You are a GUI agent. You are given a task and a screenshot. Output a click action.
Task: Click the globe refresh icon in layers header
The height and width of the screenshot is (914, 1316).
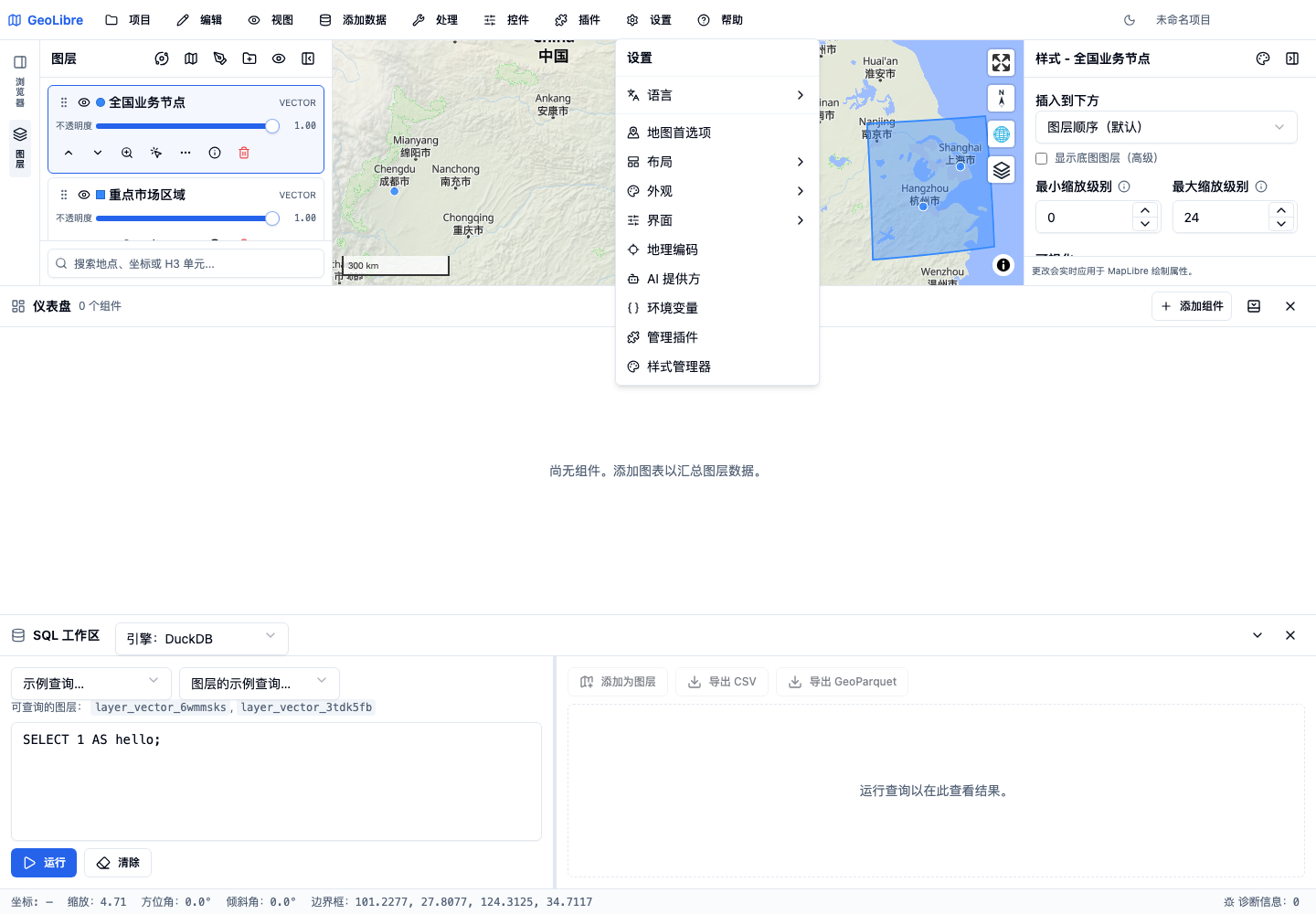pos(162,58)
